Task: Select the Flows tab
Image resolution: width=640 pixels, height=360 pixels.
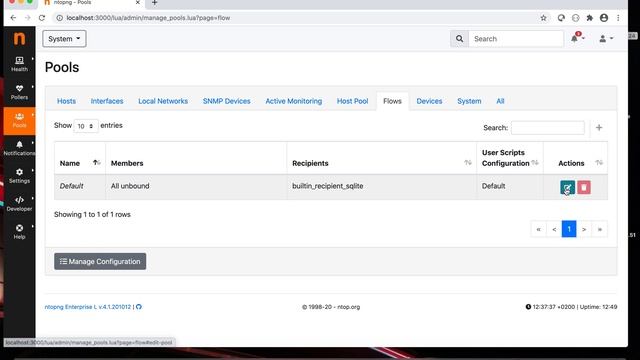Action: point(392,101)
